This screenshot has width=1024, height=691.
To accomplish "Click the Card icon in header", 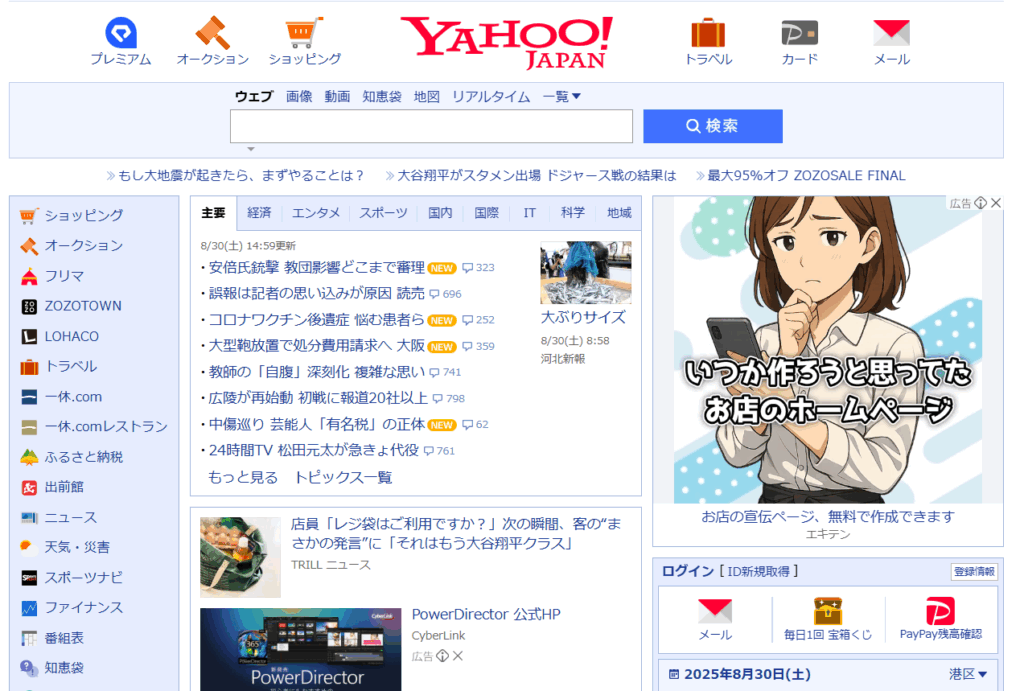I will 799,33.
